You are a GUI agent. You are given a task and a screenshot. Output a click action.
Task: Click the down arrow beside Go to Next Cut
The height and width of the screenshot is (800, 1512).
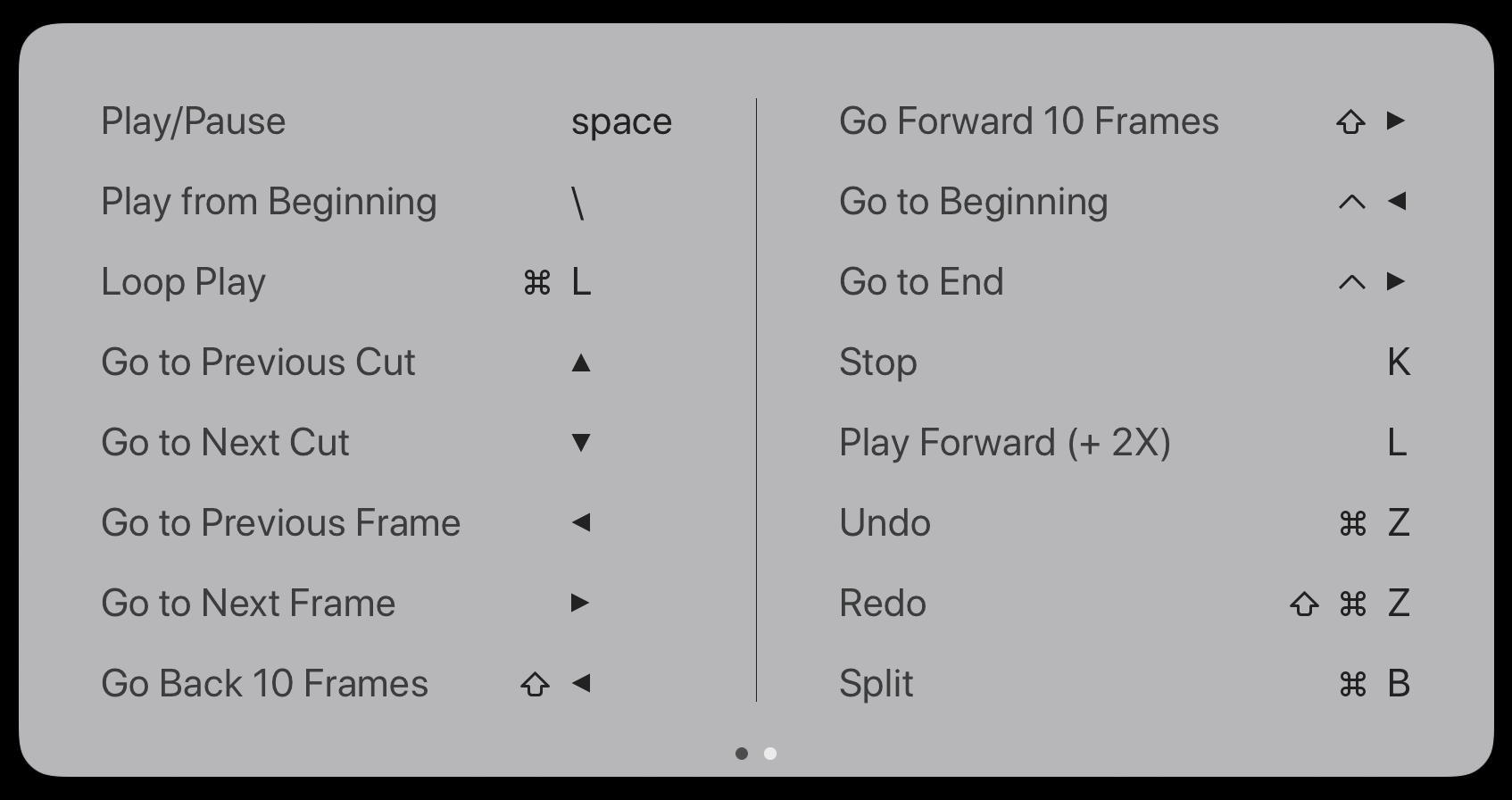[x=581, y=443]
